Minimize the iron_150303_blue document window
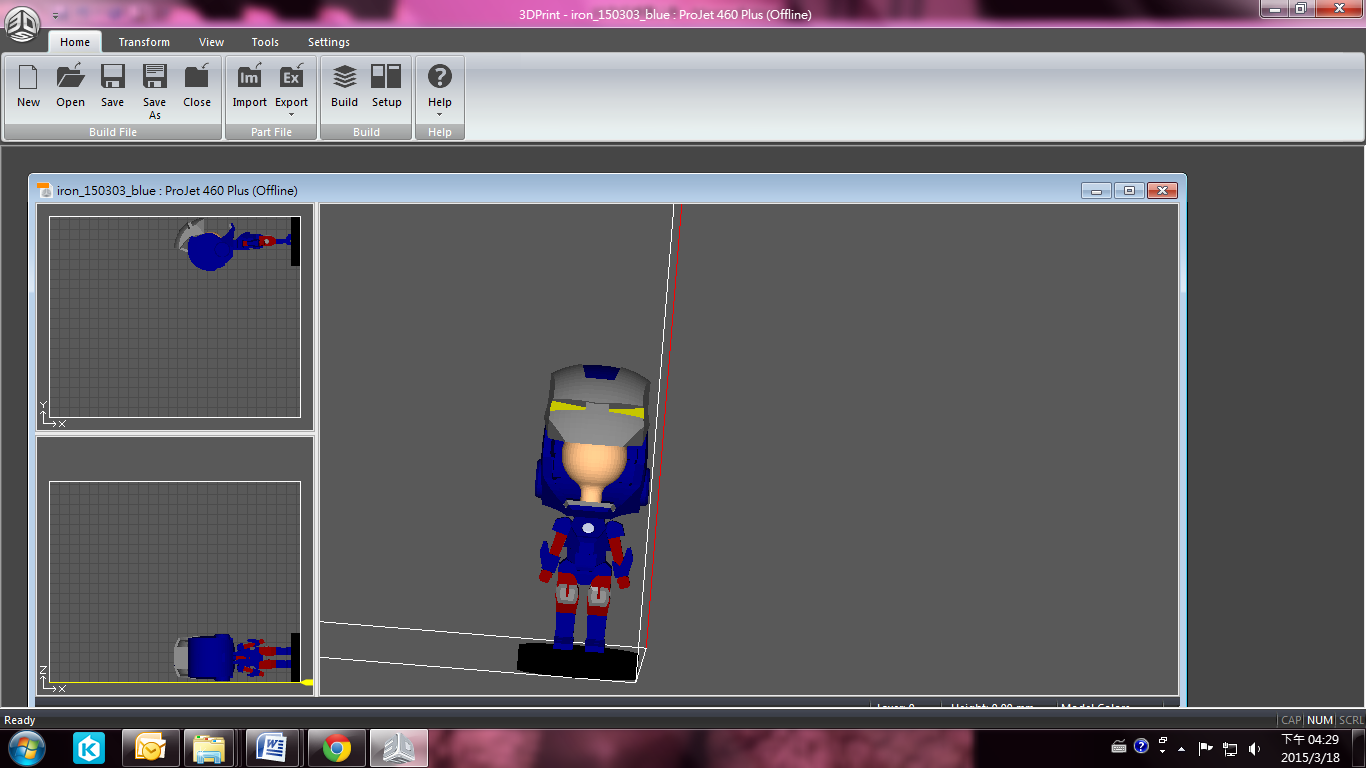 1097,190
